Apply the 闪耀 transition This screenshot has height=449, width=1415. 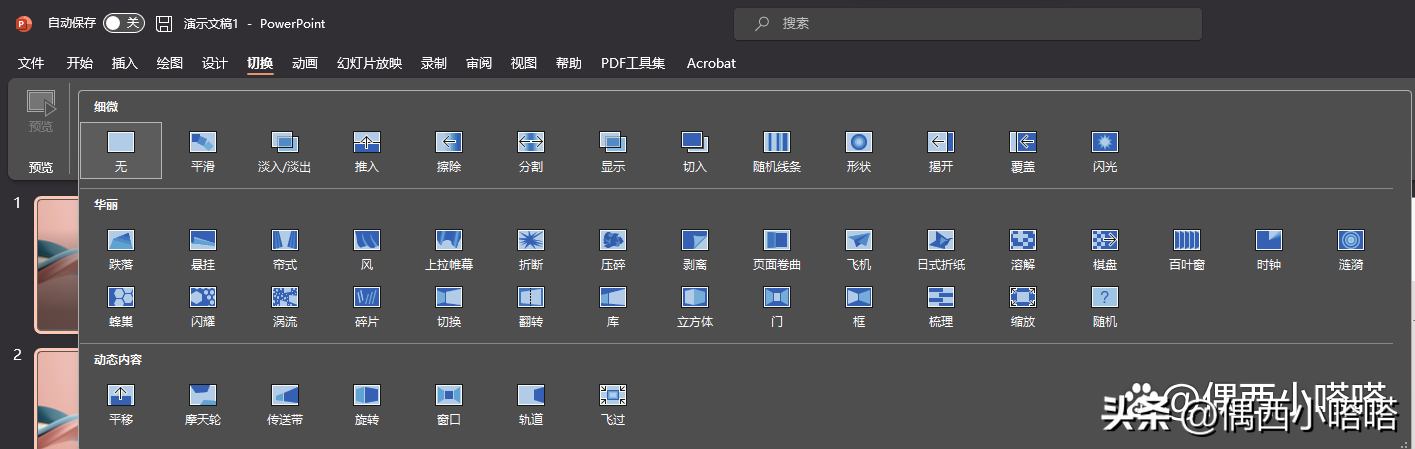pyautogui.click(x=203, y=307)
